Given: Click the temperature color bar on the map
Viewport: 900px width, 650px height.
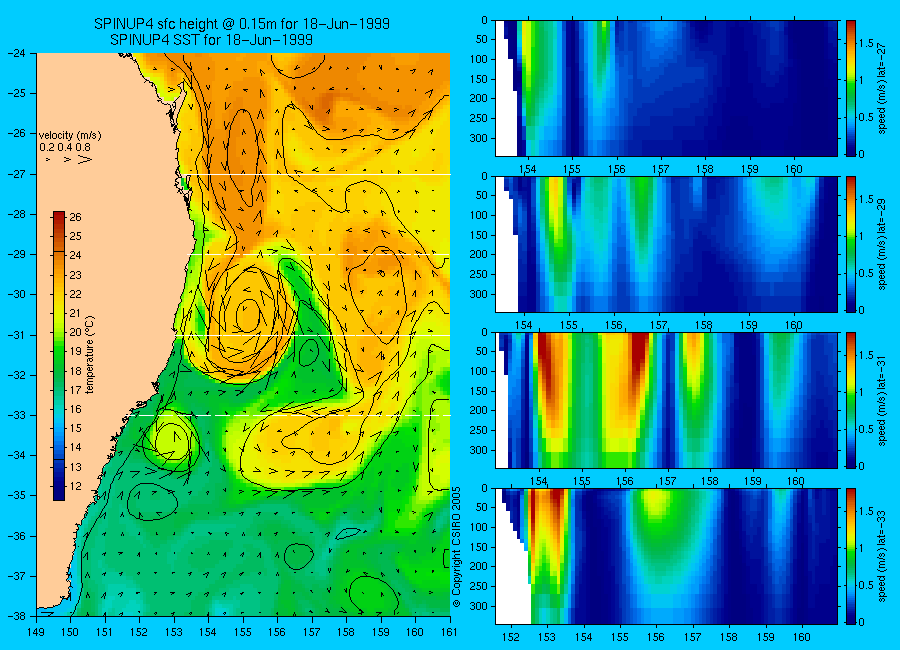Looking at the screenshot, I should [x=59, y=356].
